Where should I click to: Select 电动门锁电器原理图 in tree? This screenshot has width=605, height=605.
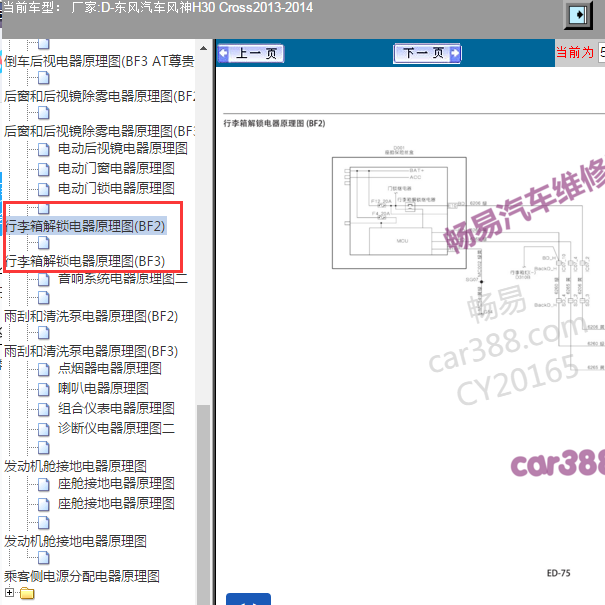coord(116,188)
